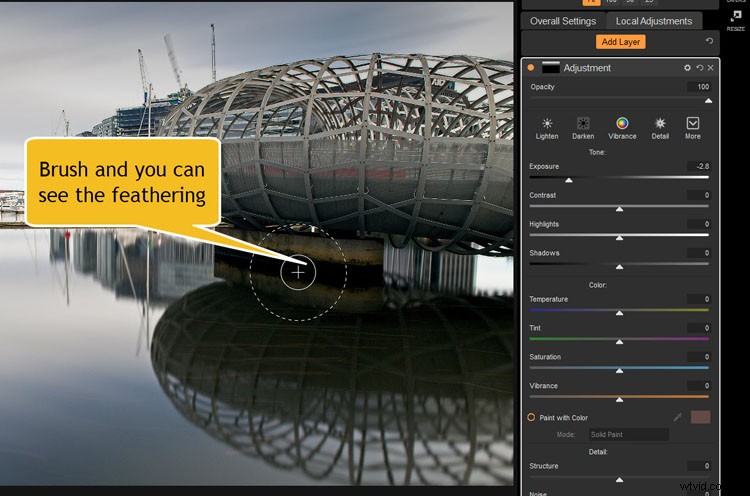750x496 pixels.
Task: Click the Exposure slider handle
Action: pyautogui.click(x=569, y=180)
